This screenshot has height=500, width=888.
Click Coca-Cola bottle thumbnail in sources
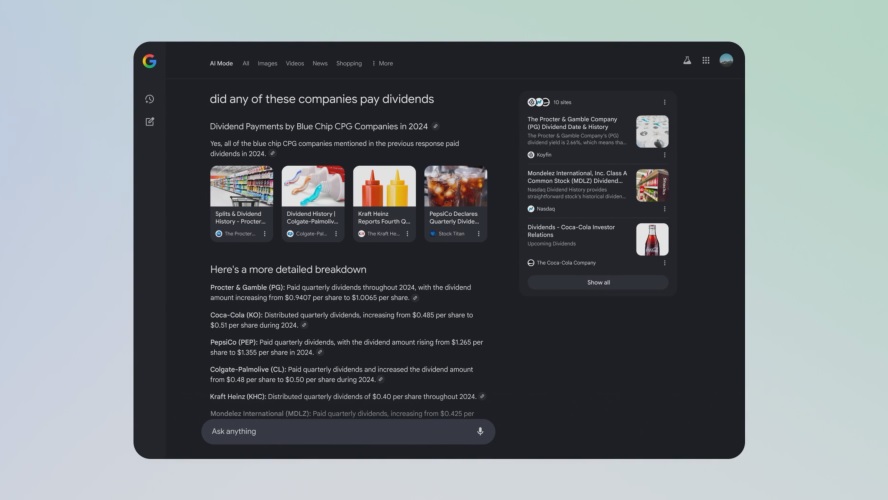tap(652, 240)
